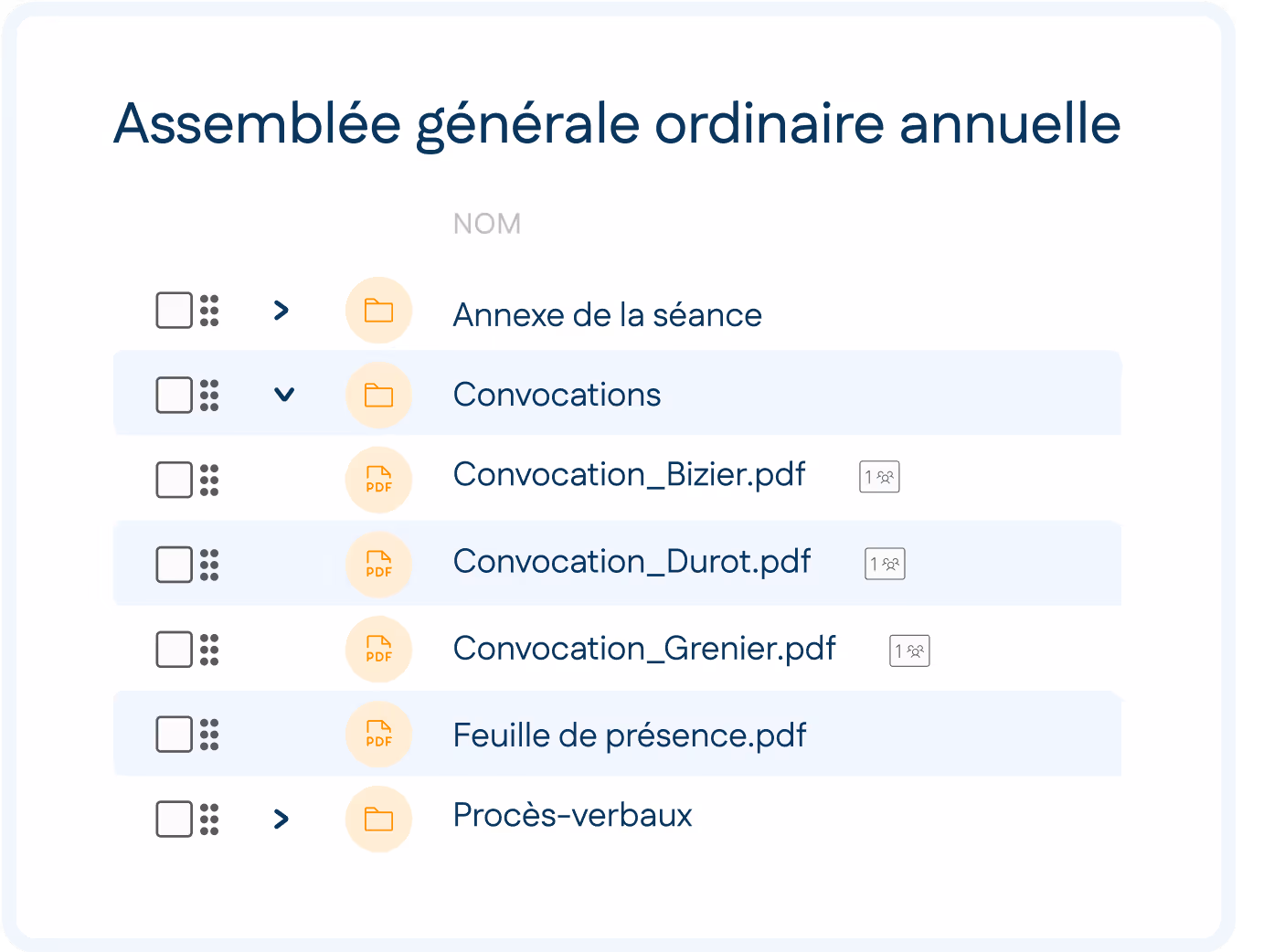
Task: Click the drag handle for Procès-verbaux row
Action: [x=209, y=820]
